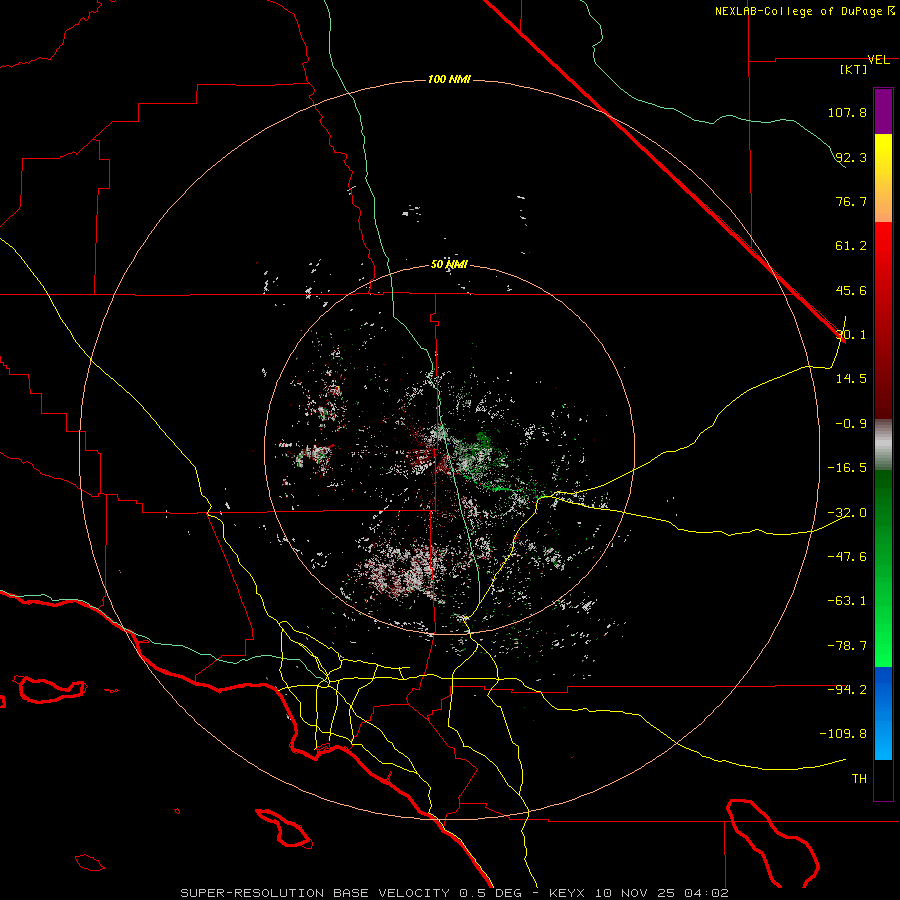Click the -94.2 scale label

[x=847, y=690]
